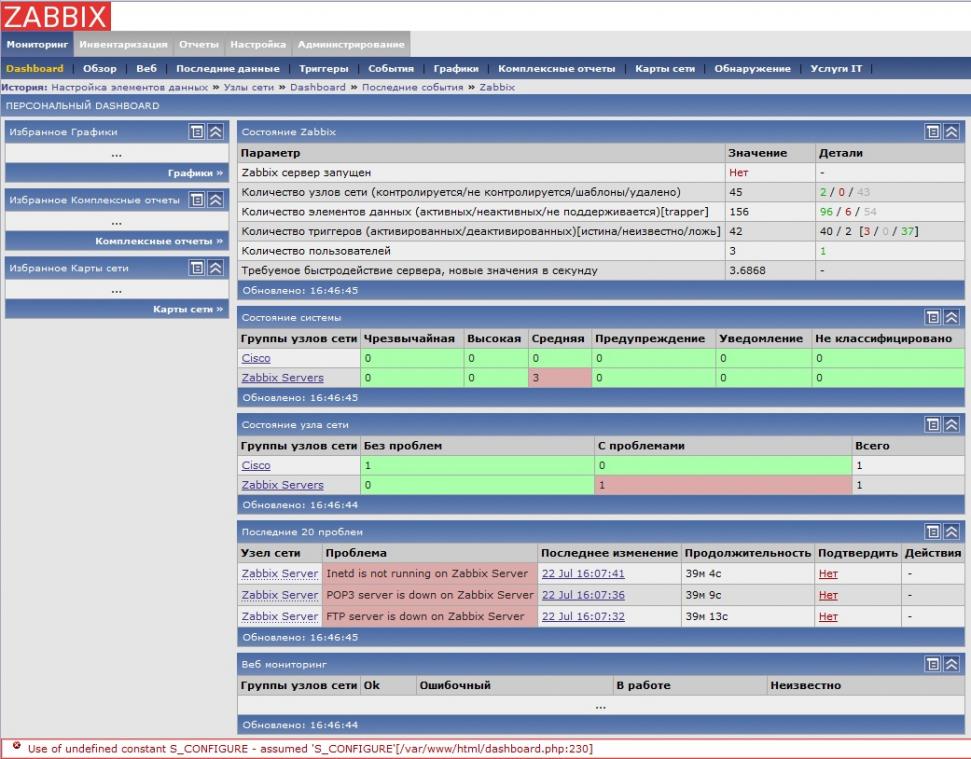Viewport: 971px width, 759px height.
Task: Open the Триггеры submenu item
Action: 324,69
